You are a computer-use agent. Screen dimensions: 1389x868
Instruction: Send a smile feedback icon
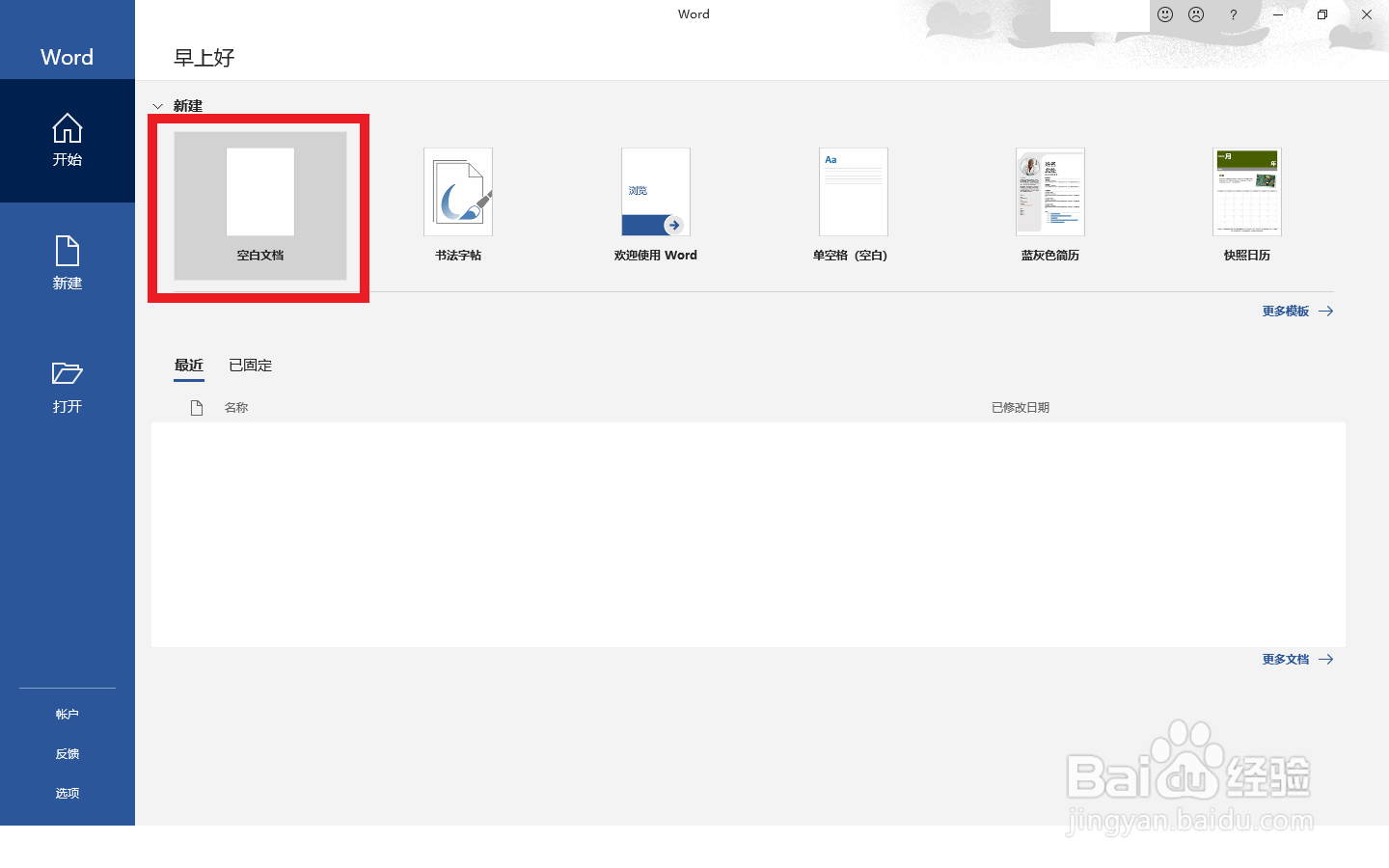tap(1165, 14)
